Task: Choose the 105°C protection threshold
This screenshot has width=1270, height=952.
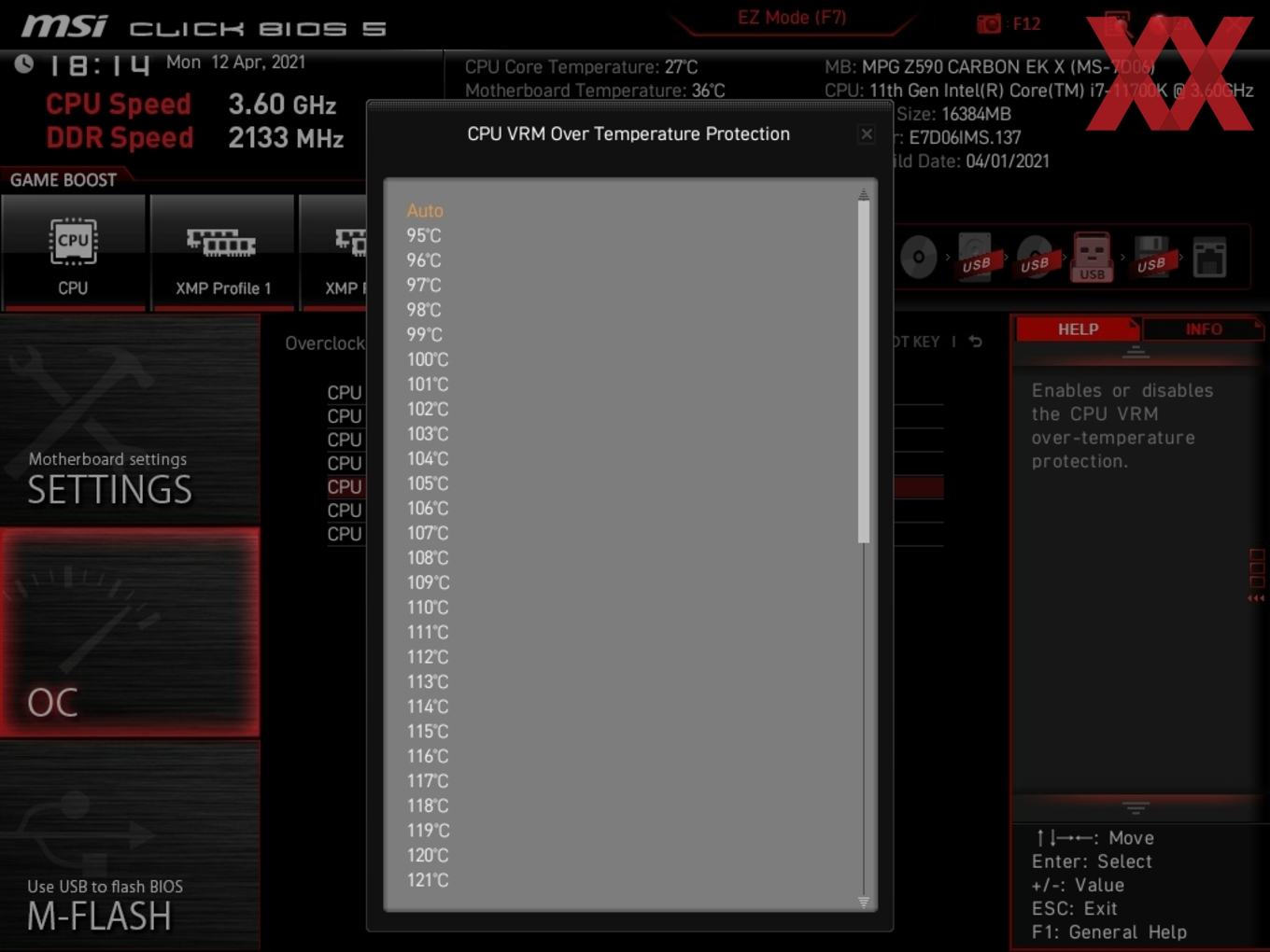Action: click(428, 483)
